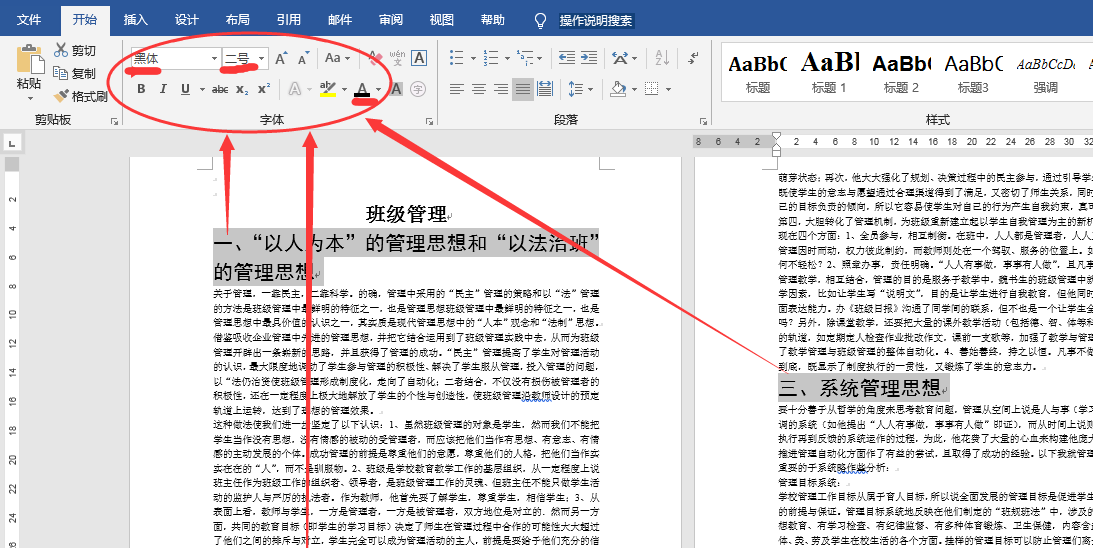1093x548 pixels.
Task: Apply black font color A button
Action: (362, 89)
